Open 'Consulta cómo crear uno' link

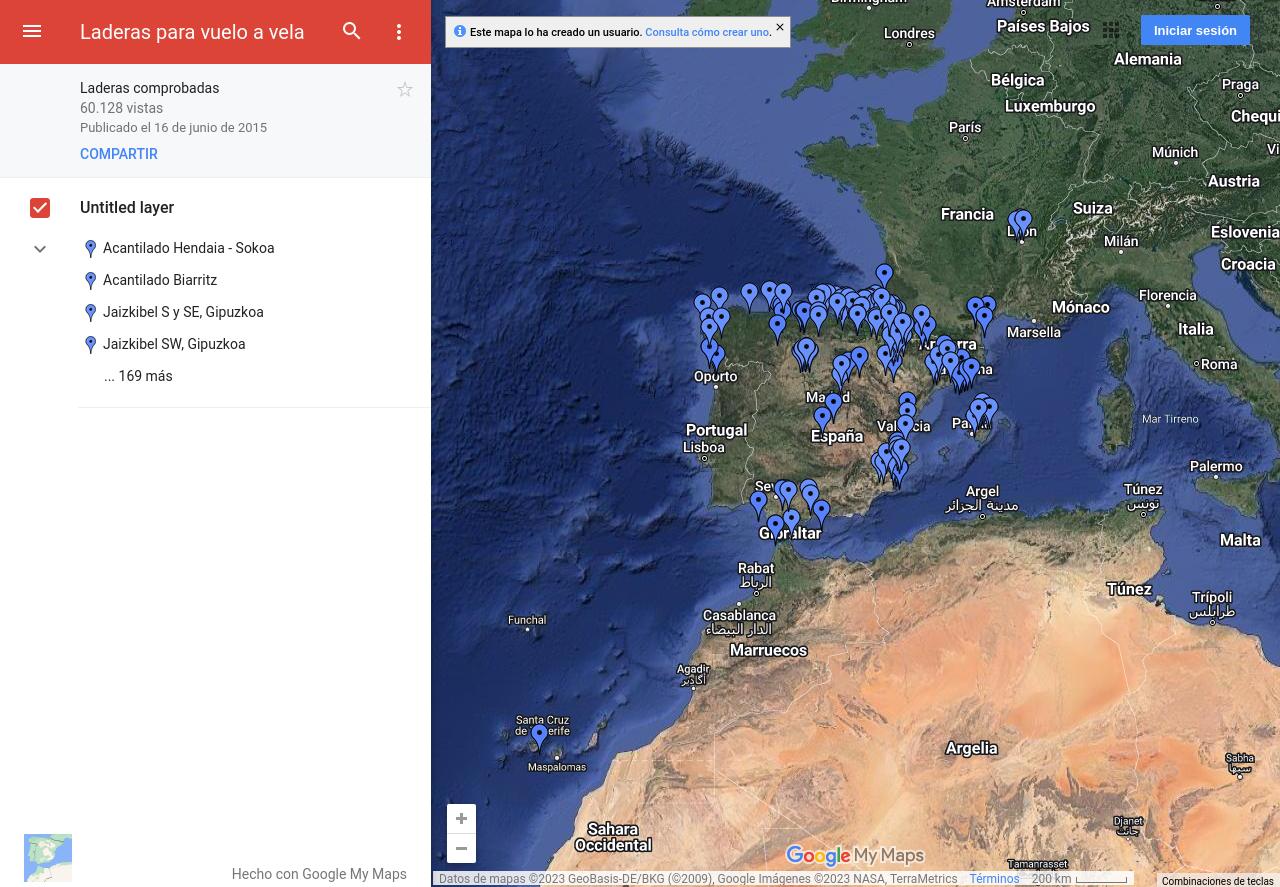[x=707, y=32]
